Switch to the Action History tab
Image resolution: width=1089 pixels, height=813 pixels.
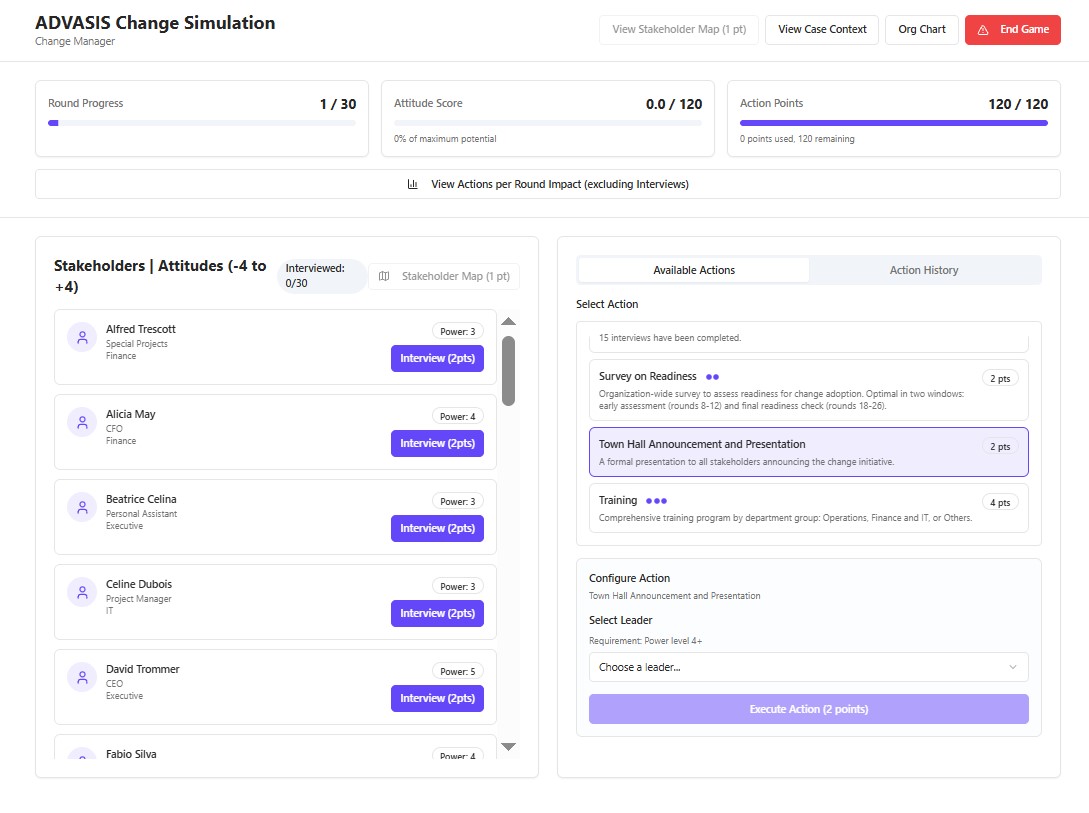924,270
